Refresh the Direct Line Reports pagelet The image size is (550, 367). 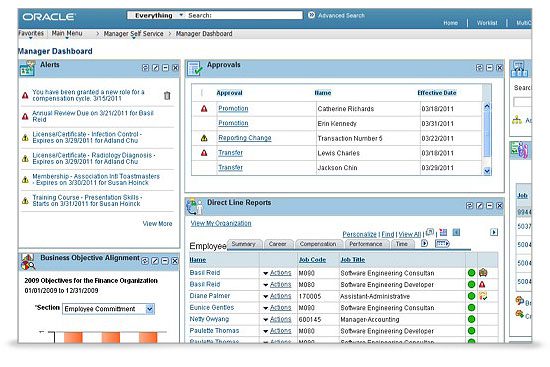click(x=469, y=206)
